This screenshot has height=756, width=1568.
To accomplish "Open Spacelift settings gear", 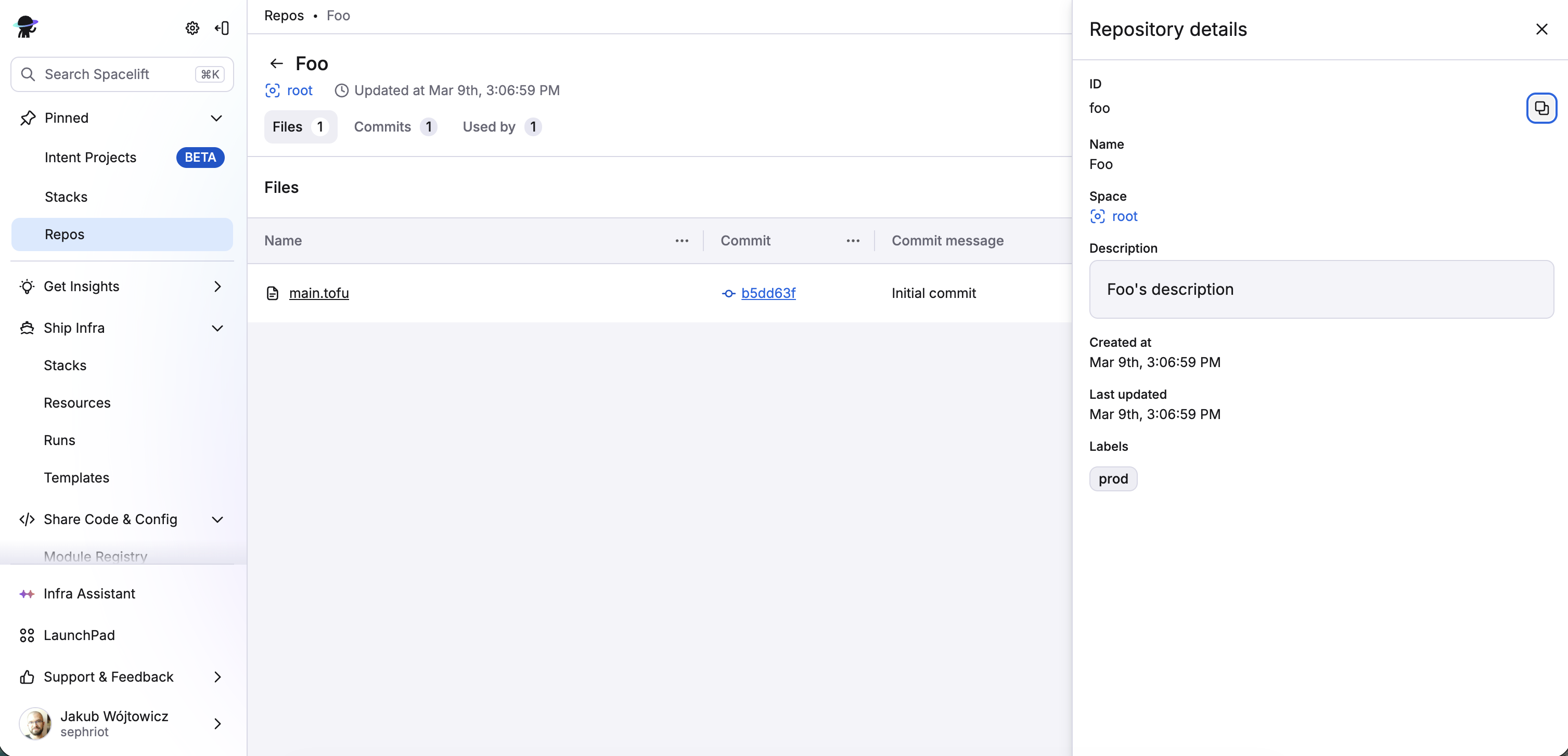I will (192, 28).
